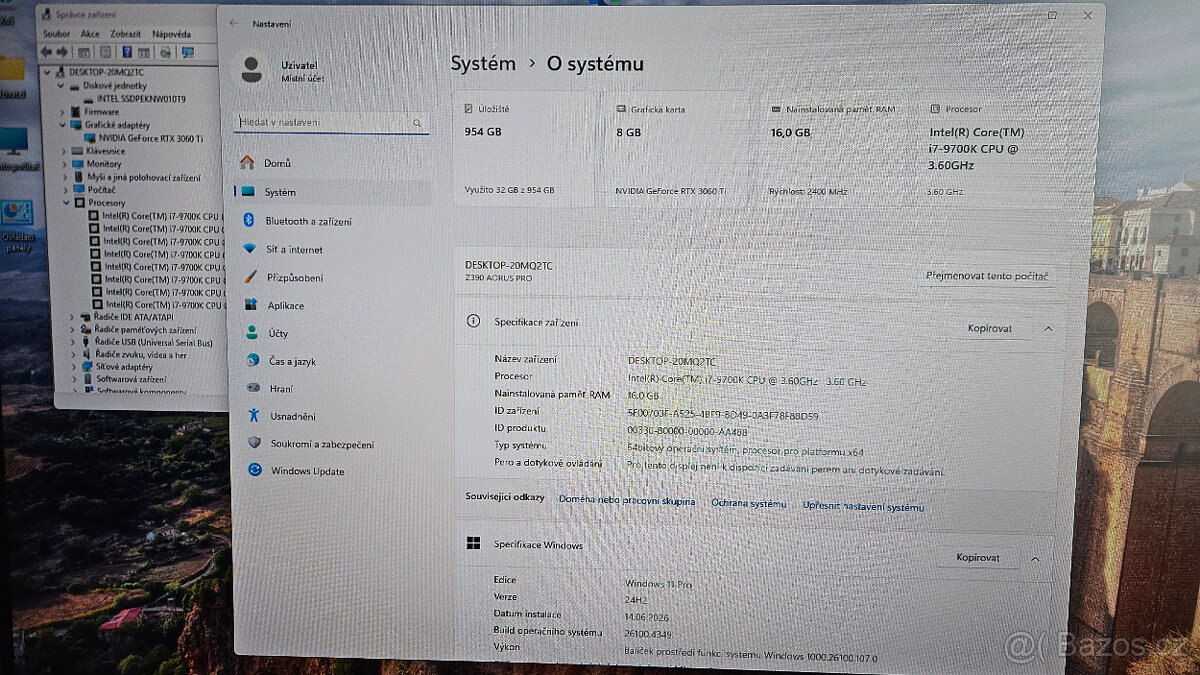Open Soubor menu in Správce zařízení
The width and height of the screenshot is (1200, 675).
coord(56,34)
